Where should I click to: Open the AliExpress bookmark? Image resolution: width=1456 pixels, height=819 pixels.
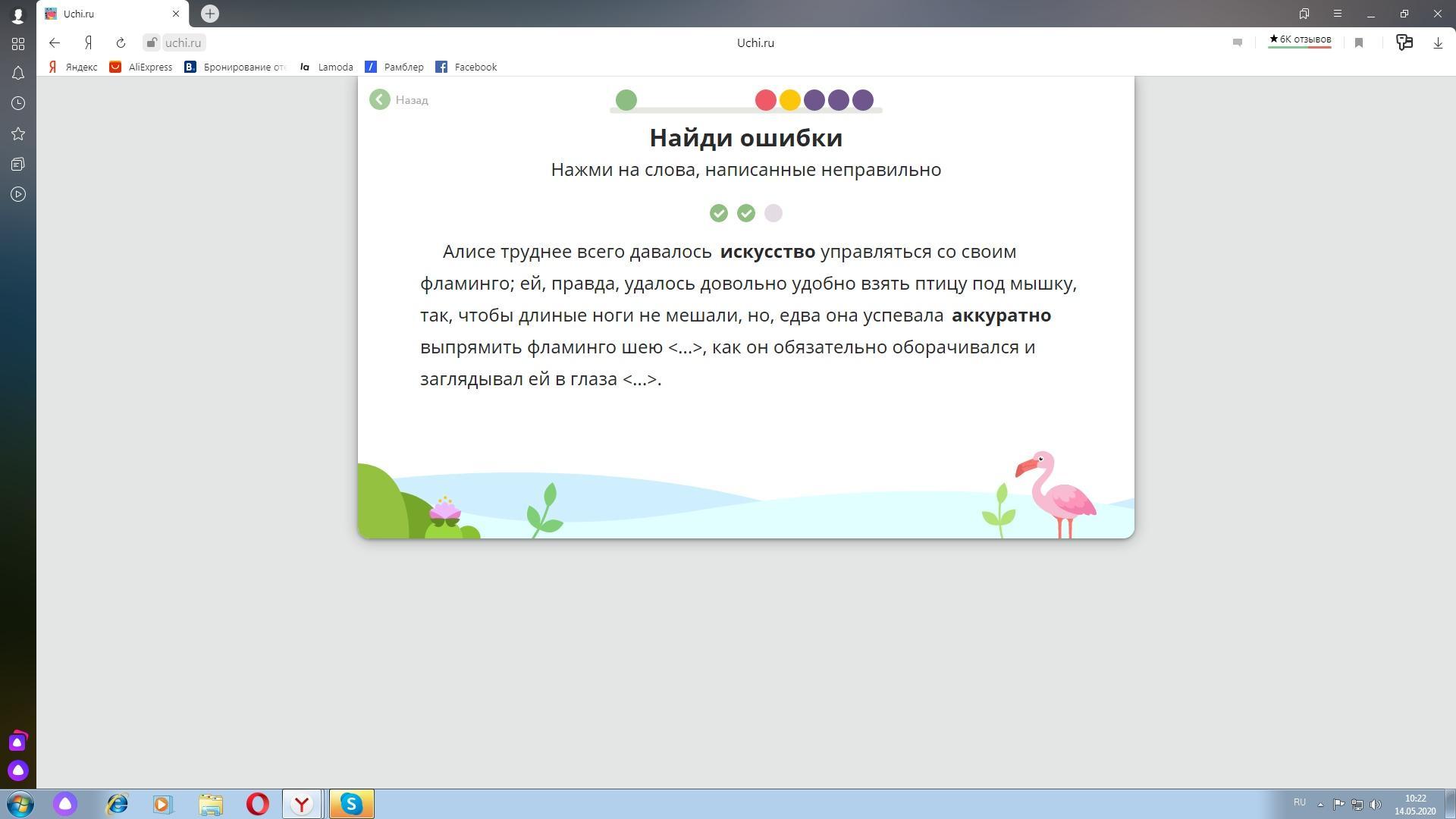(x=149, y=67)
